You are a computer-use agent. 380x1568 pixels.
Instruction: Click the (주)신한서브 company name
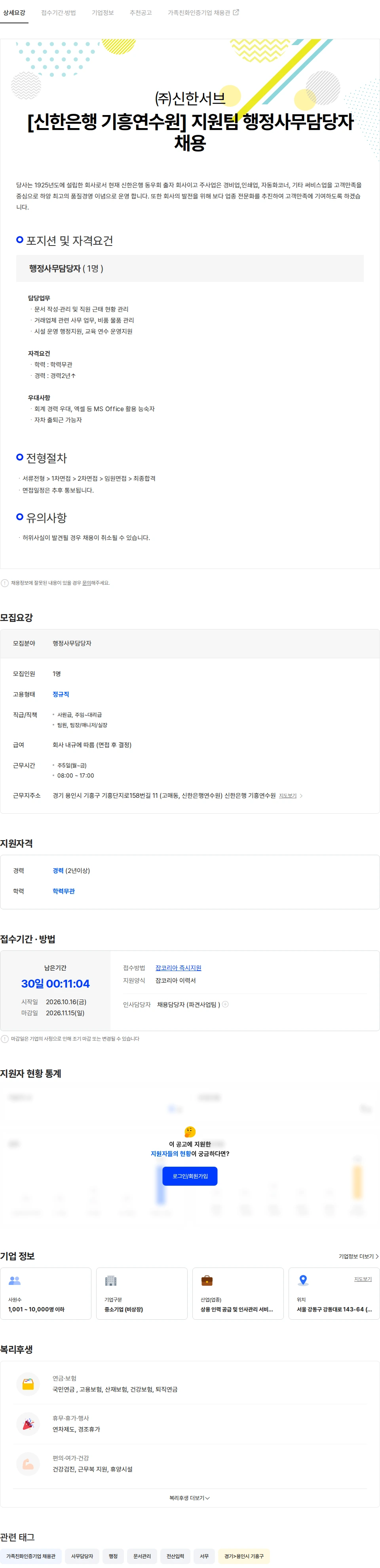click(190, 98)
